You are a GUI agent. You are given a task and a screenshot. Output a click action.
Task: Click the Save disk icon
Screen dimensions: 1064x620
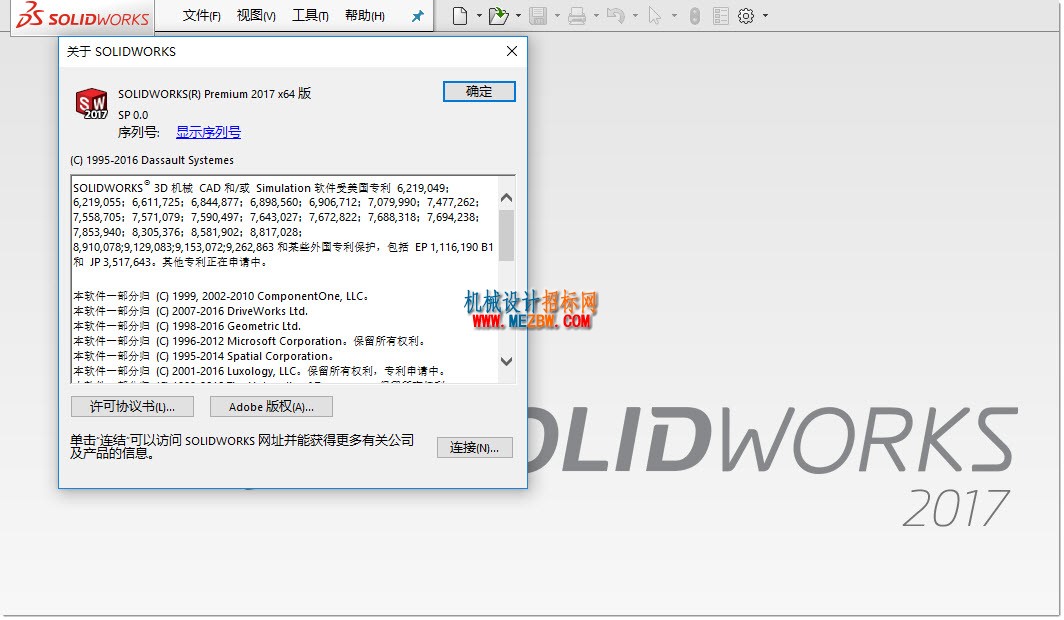tap(538, 16)
